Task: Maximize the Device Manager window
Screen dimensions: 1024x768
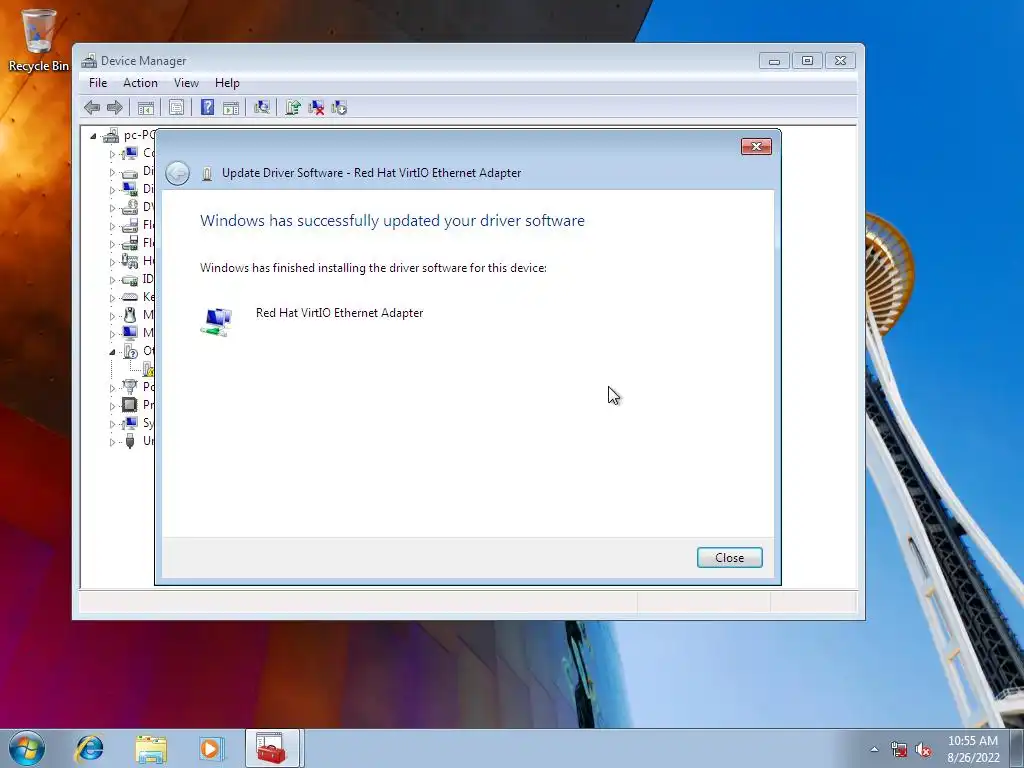Action: 807,61
